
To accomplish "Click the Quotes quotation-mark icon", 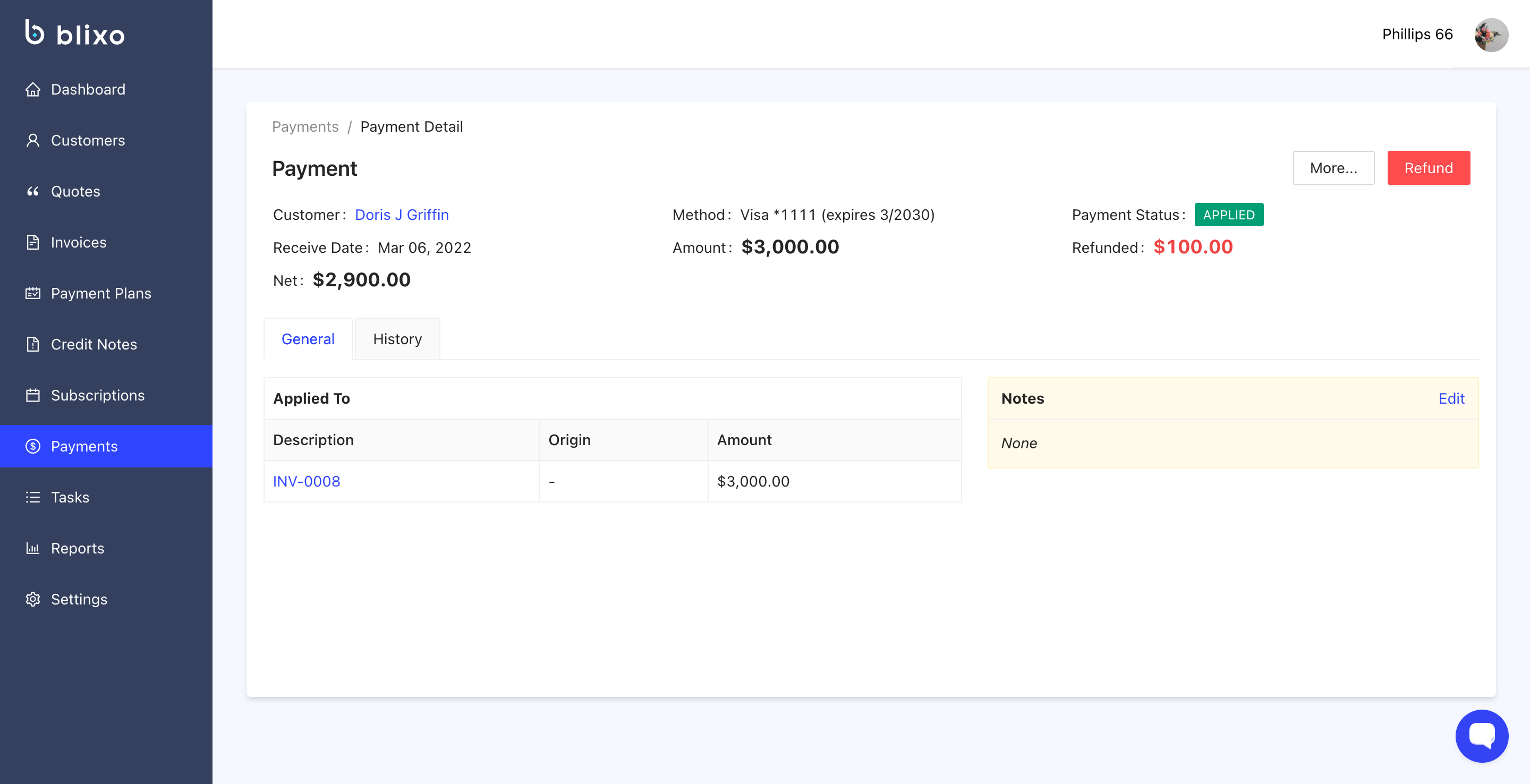I will [x=32, y=191].
